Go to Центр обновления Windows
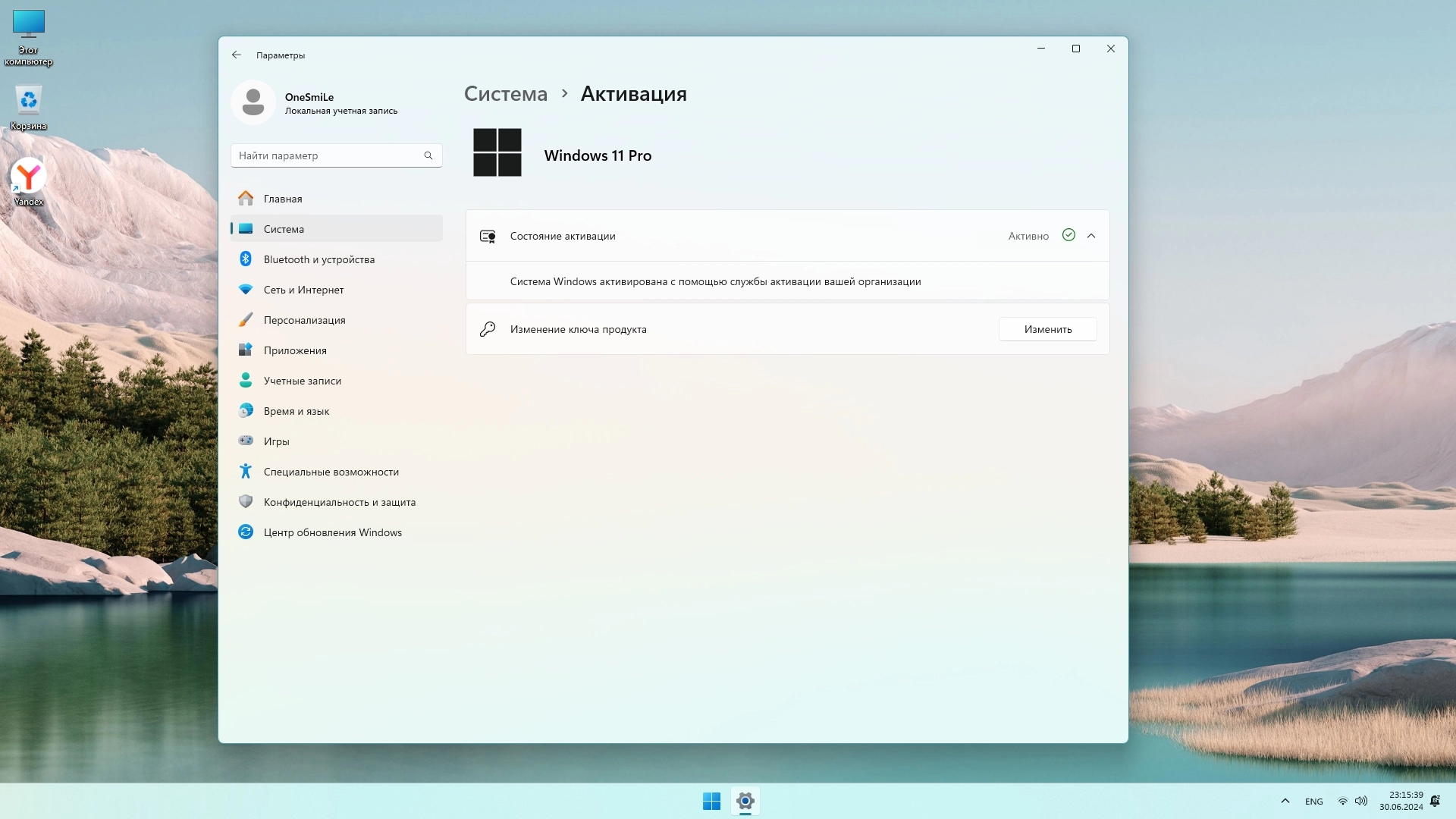Screen dimensions: 1456x819 332,532
